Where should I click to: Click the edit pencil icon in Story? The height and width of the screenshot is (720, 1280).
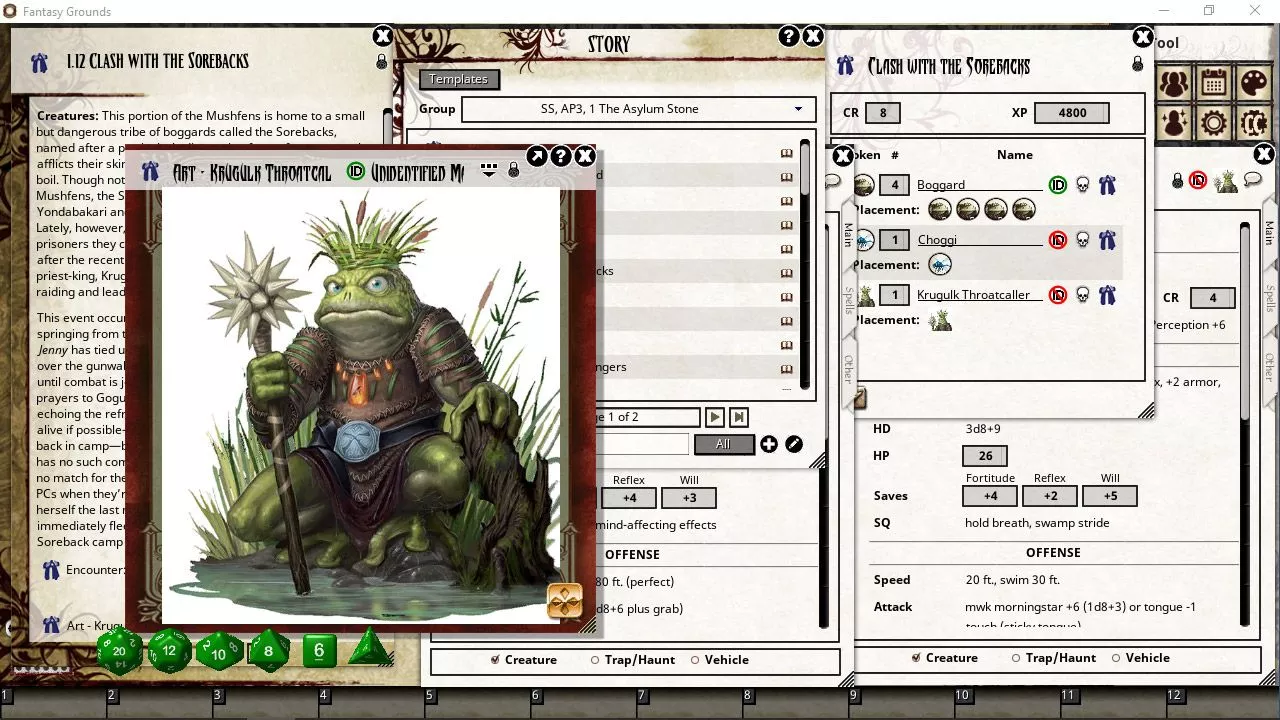point(794,444)
